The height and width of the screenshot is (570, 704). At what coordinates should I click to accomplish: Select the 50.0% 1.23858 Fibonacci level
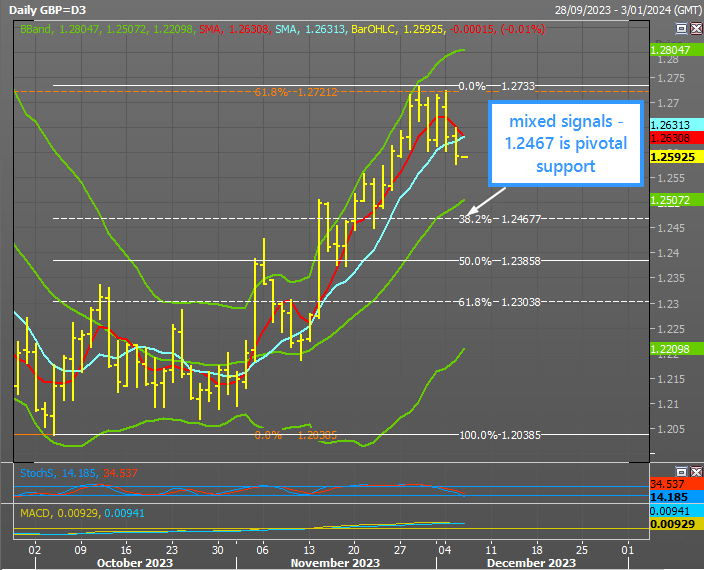click(x=498, y=260)
